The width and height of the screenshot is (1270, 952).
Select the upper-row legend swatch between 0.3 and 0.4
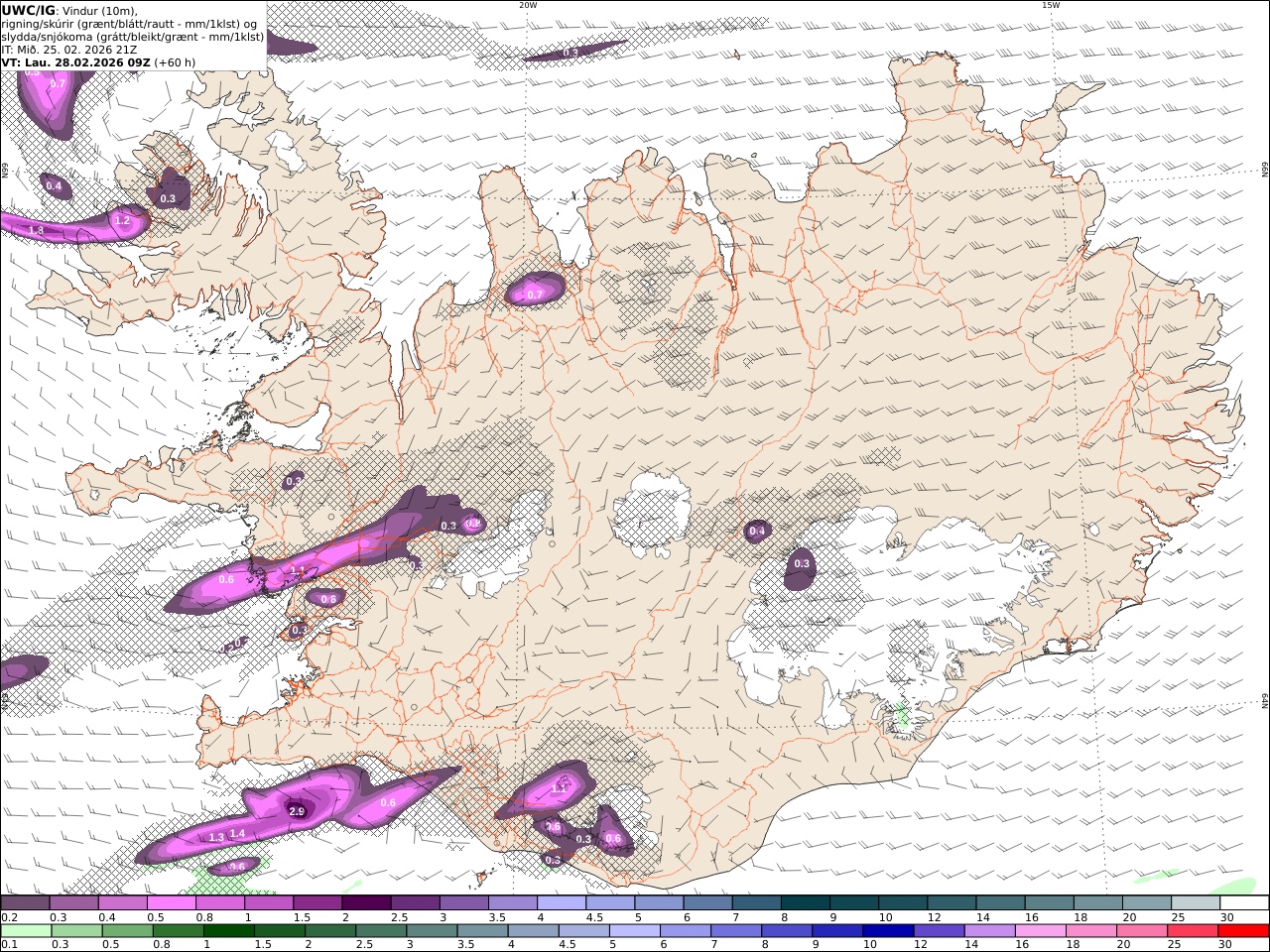[x=74, y=902]
